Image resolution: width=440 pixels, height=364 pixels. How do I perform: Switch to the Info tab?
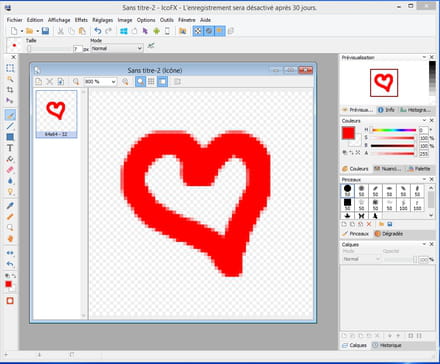point(387,110)
